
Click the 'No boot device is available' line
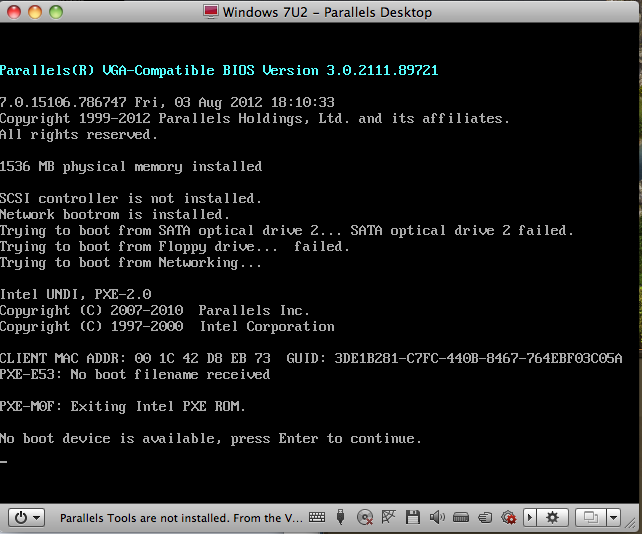(x=210, y=439)
